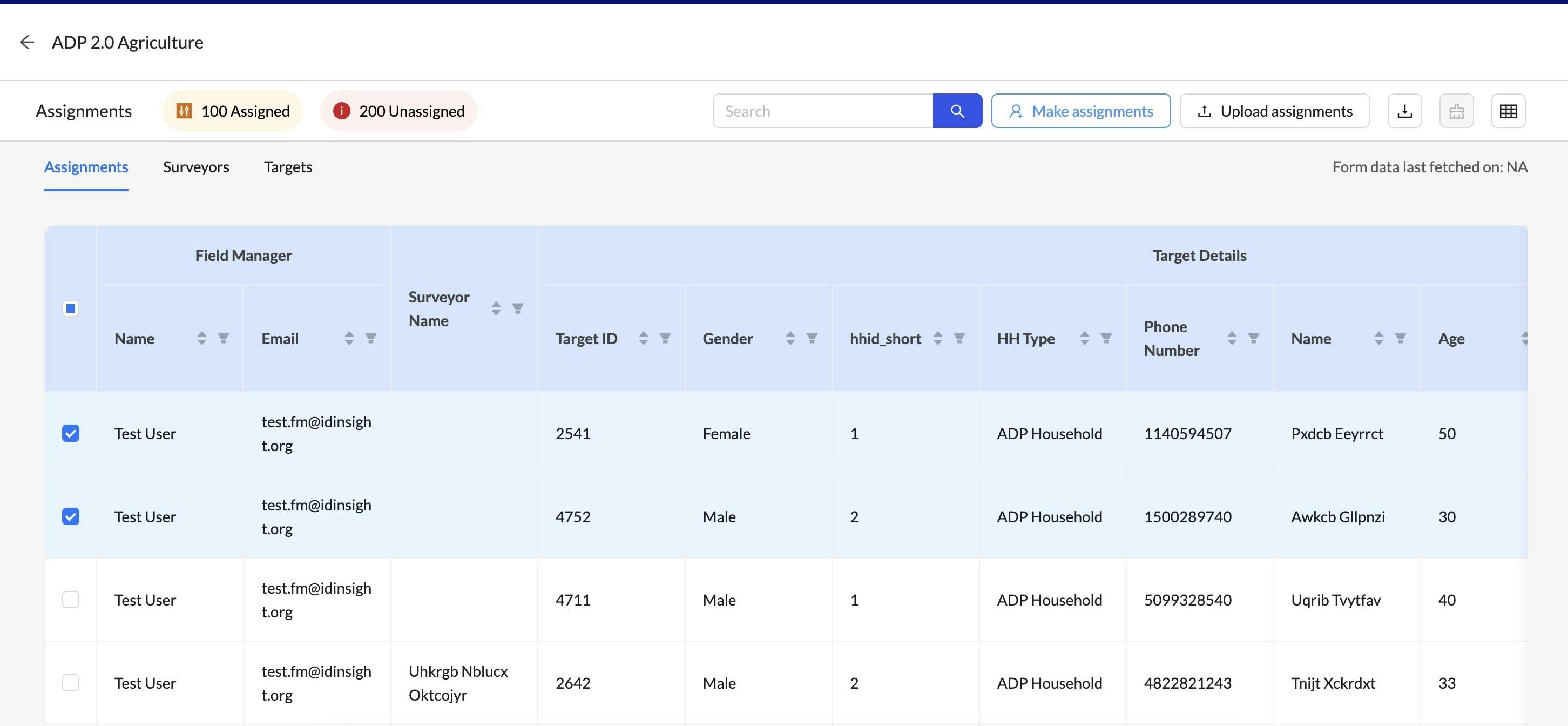Click the table column layout icon
Viewport: 1568px width, 726px height.
pyautogui.click(x=1508, y=111)
